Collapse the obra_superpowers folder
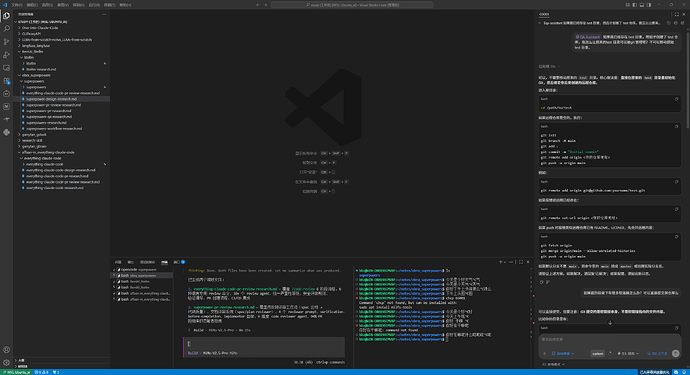 tap(36, 75)
